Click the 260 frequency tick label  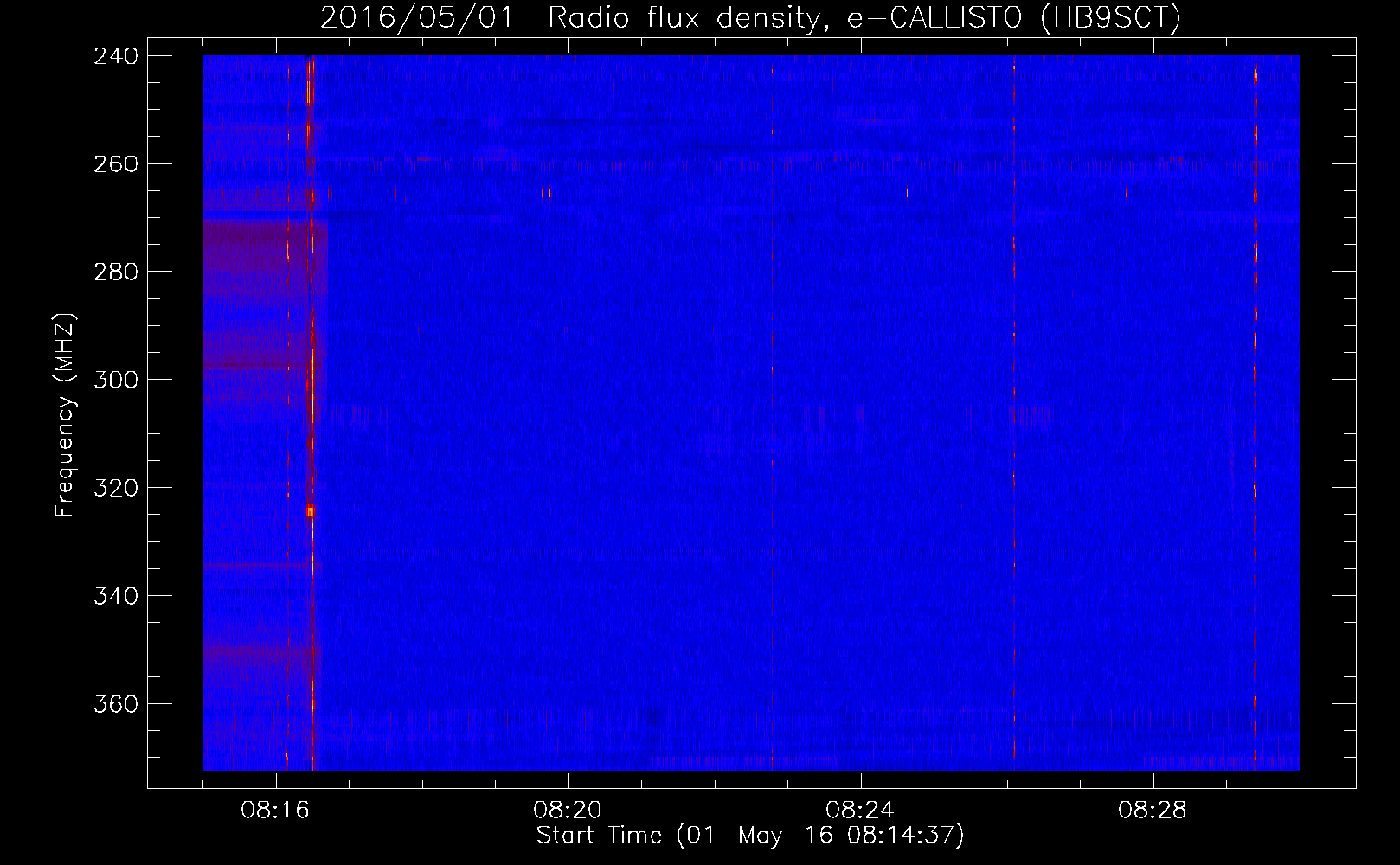tap(116, 164)
